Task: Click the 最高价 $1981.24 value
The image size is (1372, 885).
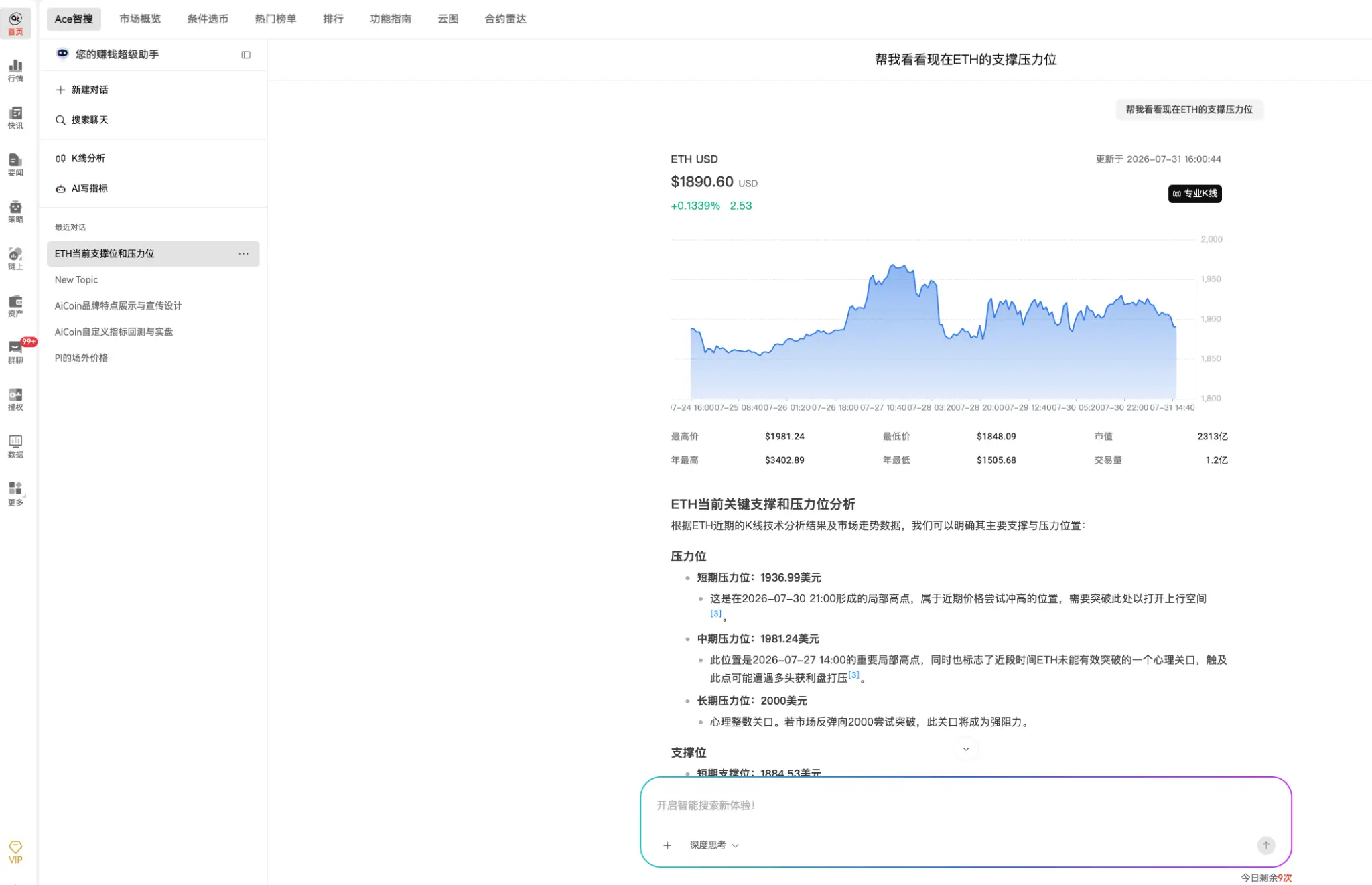Action: pyautogui.click(x=784, y=437)
